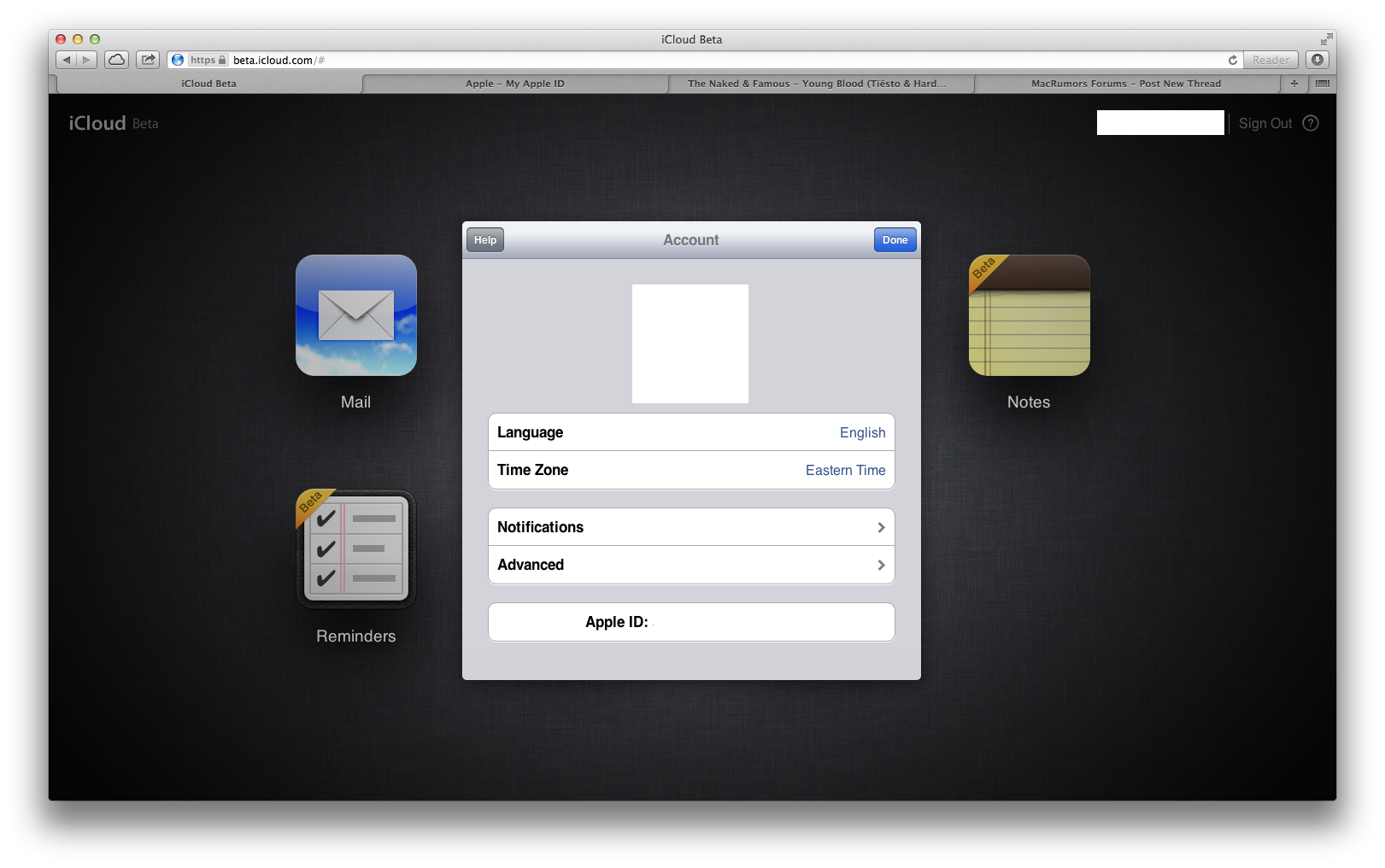1385x868 pixels.
Task: Click the window's green zoom button
Action: (95, 39)
